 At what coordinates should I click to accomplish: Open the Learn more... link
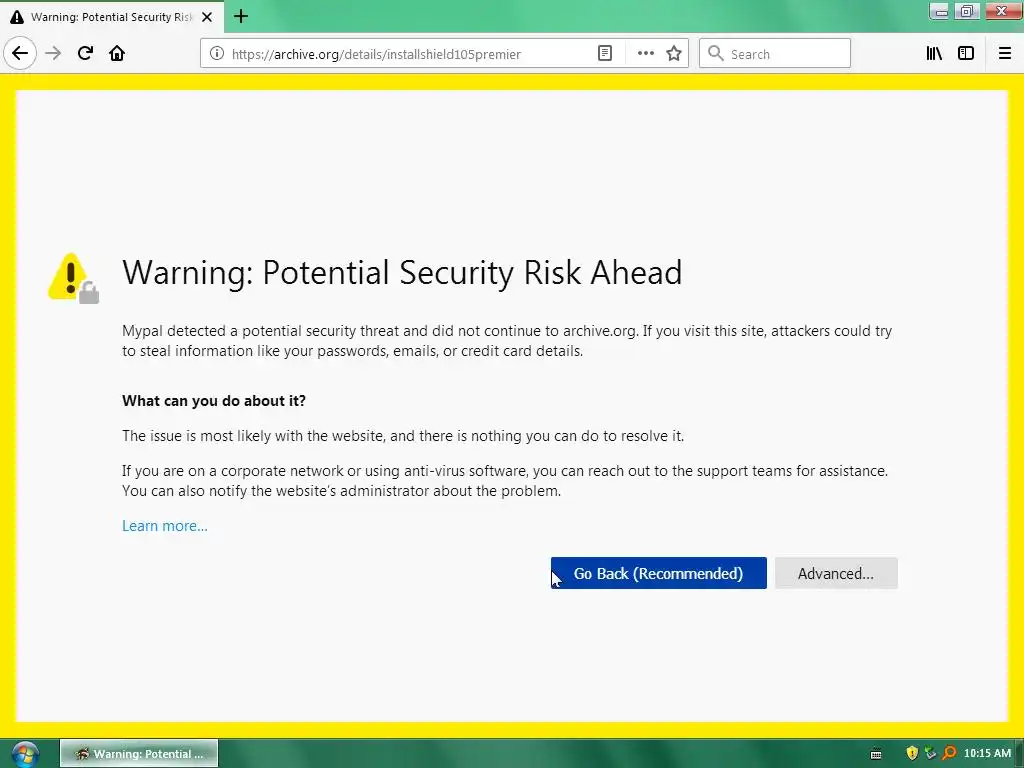(x=165, y=526)
